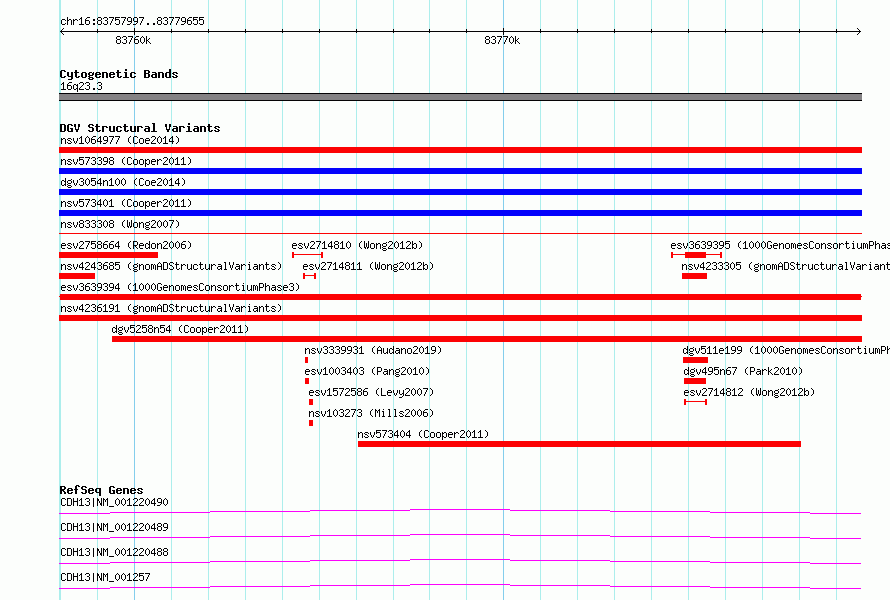Open variant esv2714811 (Wong2012b) label
Image resolution: width=890 pixels, height=600 pixels.
click(x=368, y=266)
